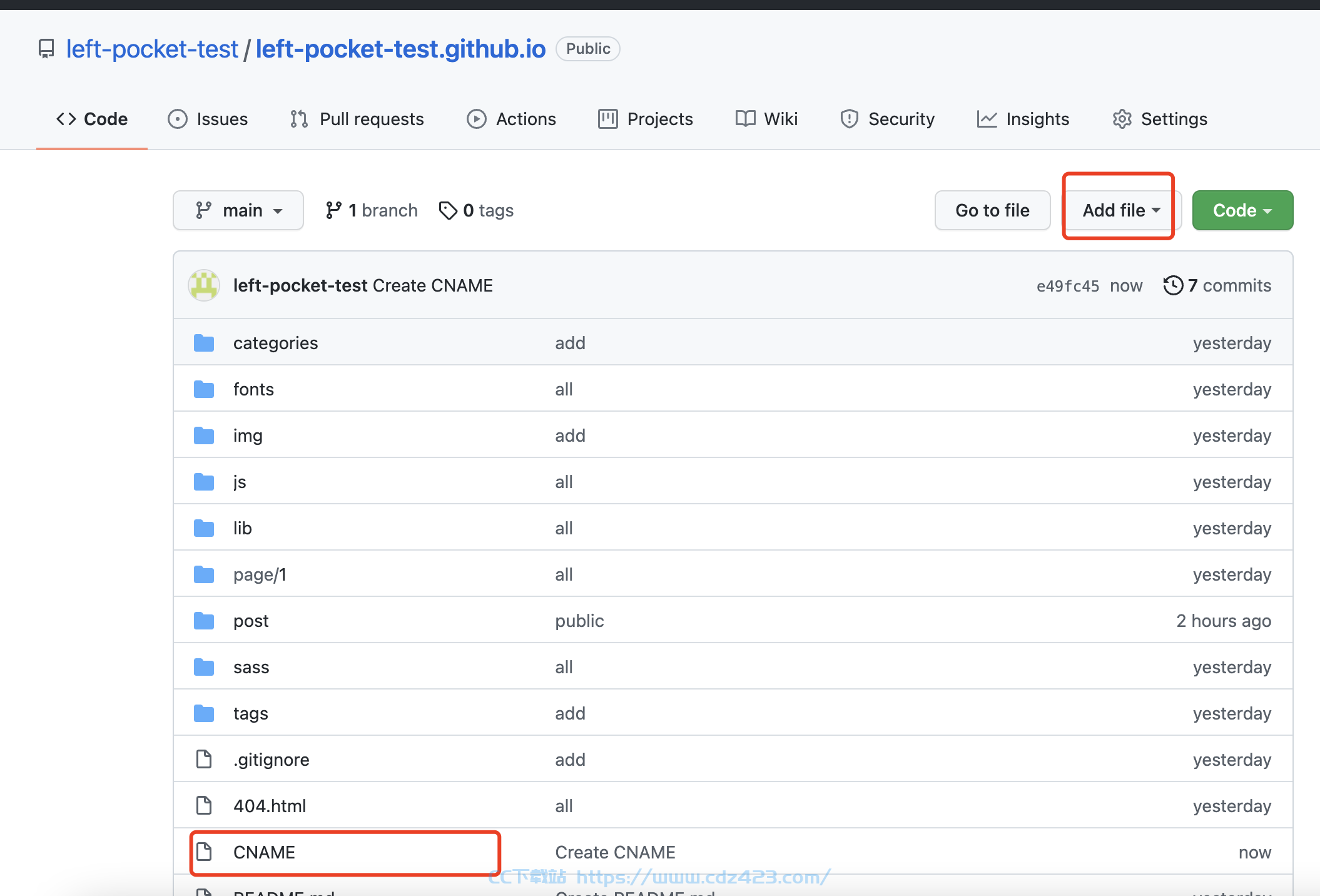Open the Create CNAME commit message in header
Viewport: 1320px width, 896px height.
click(x=433, y=285)
